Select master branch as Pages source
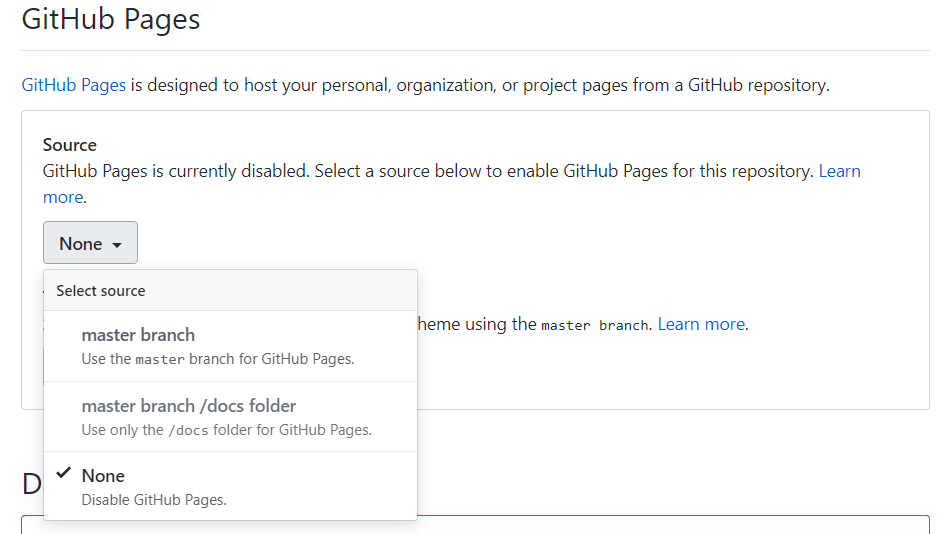Viewport: 938px width, 534px height. pos(230,346)
